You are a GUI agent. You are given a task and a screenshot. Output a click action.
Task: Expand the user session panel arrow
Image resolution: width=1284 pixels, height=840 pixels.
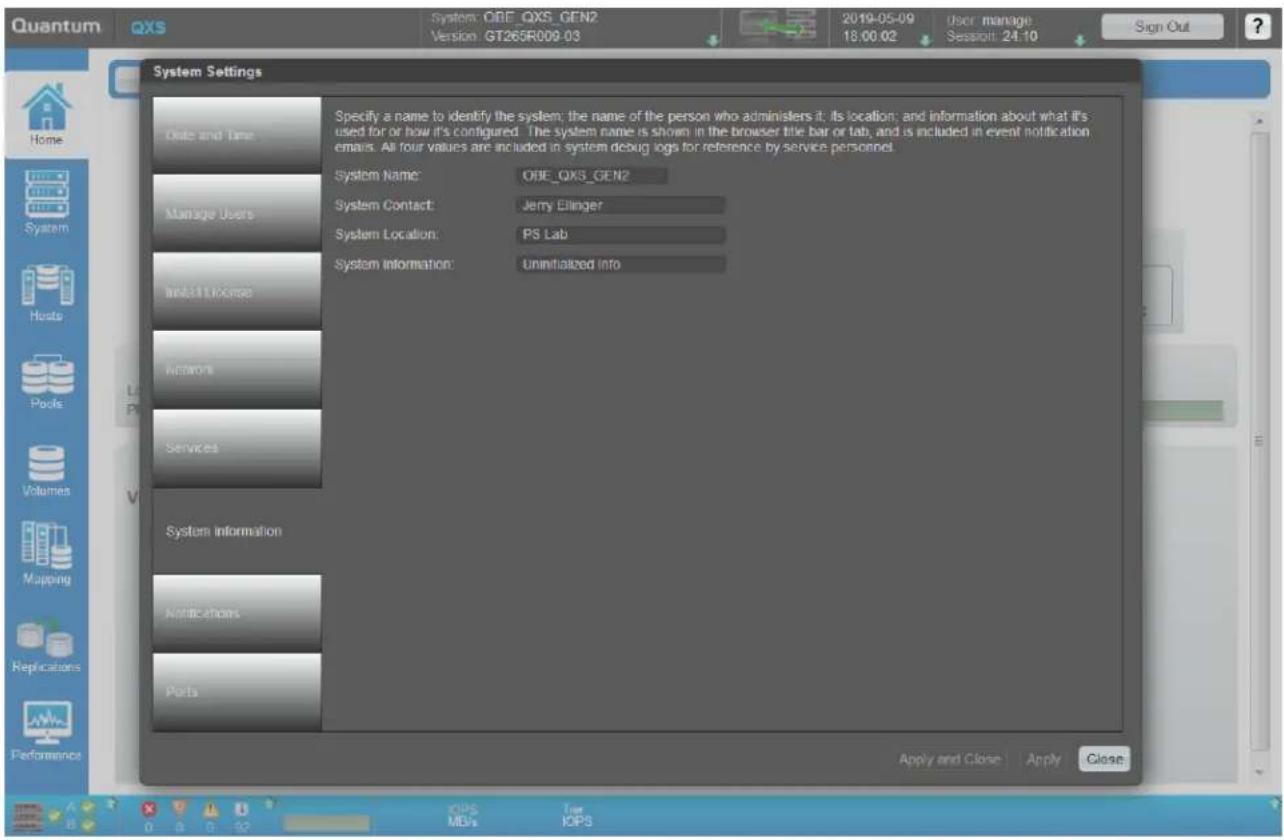(x=1079, y=43)
